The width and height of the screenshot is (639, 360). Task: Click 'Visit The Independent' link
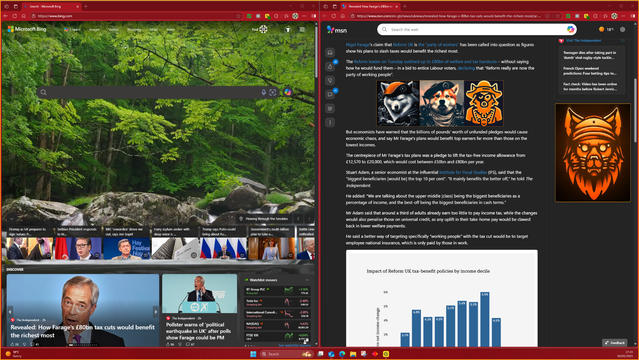click(x=583, y=40)
